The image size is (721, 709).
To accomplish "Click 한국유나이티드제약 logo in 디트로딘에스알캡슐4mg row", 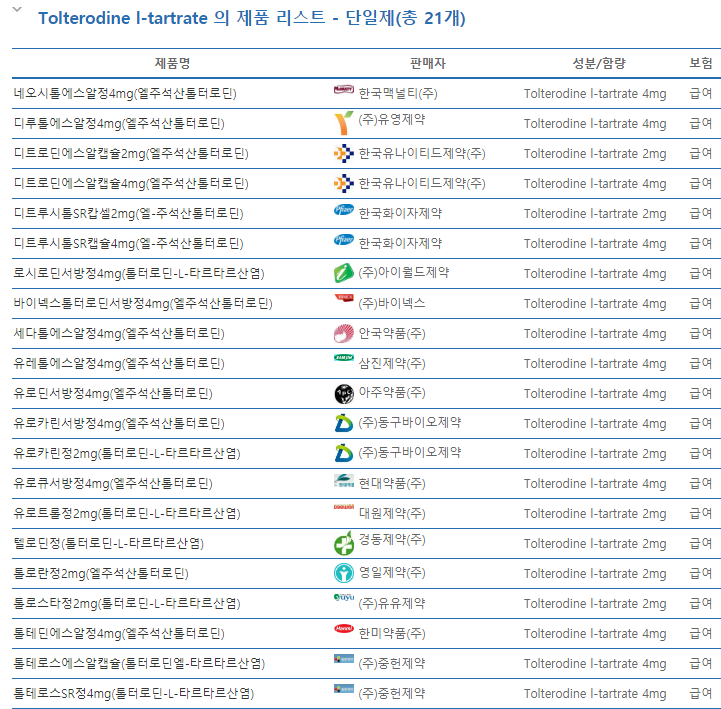I will pos(343,183).
